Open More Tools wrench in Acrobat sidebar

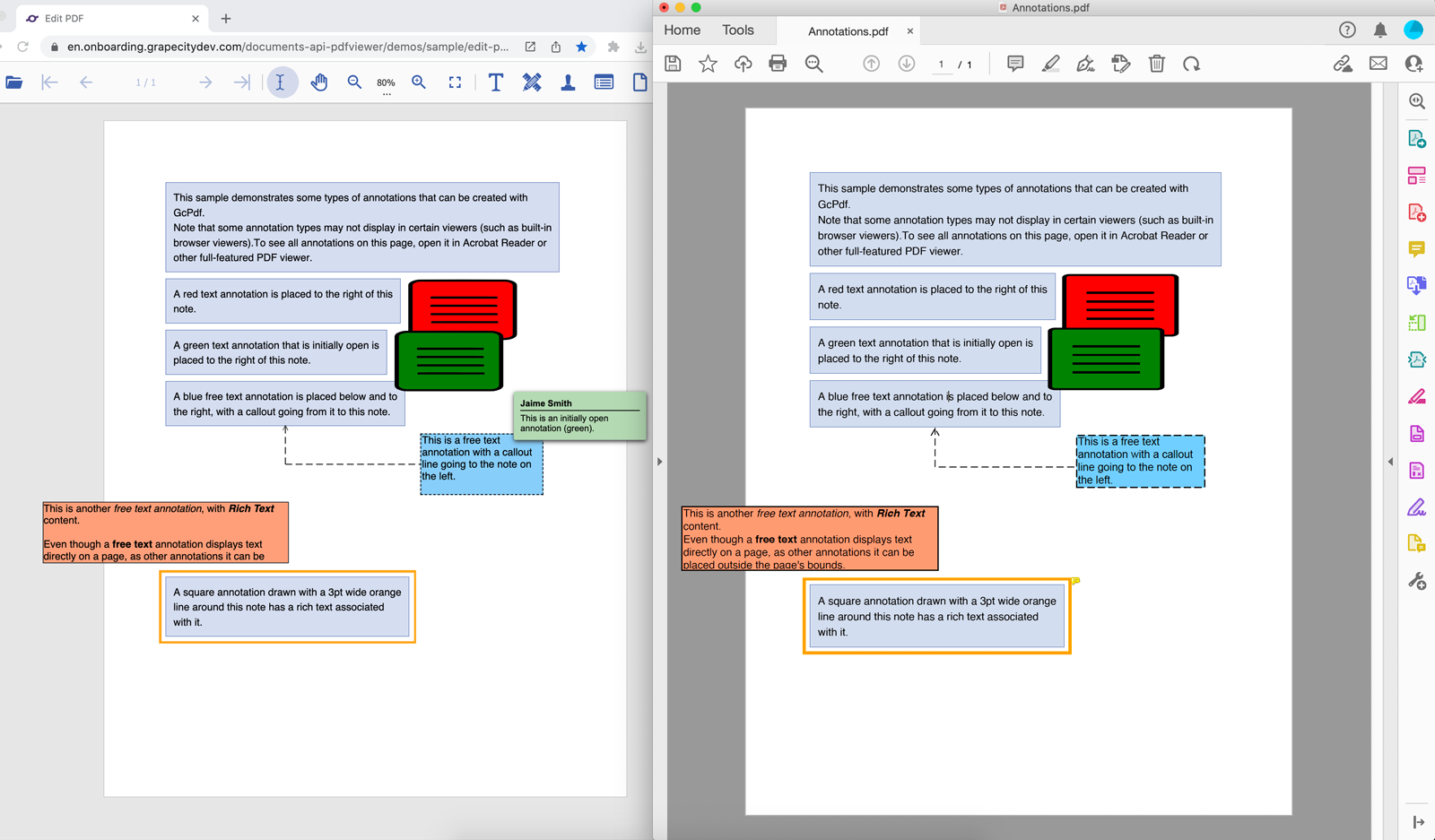tap(1417, 582)
